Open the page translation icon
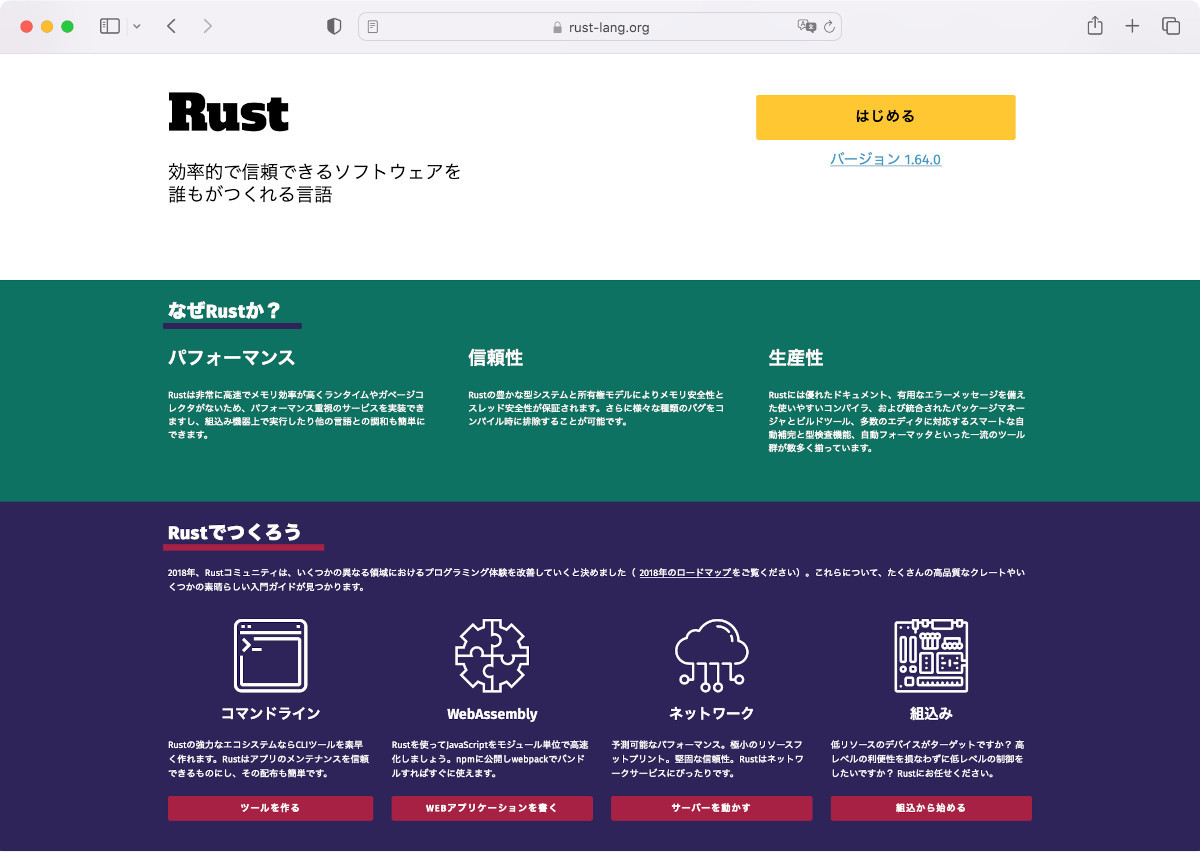 (x=806, y=27)
